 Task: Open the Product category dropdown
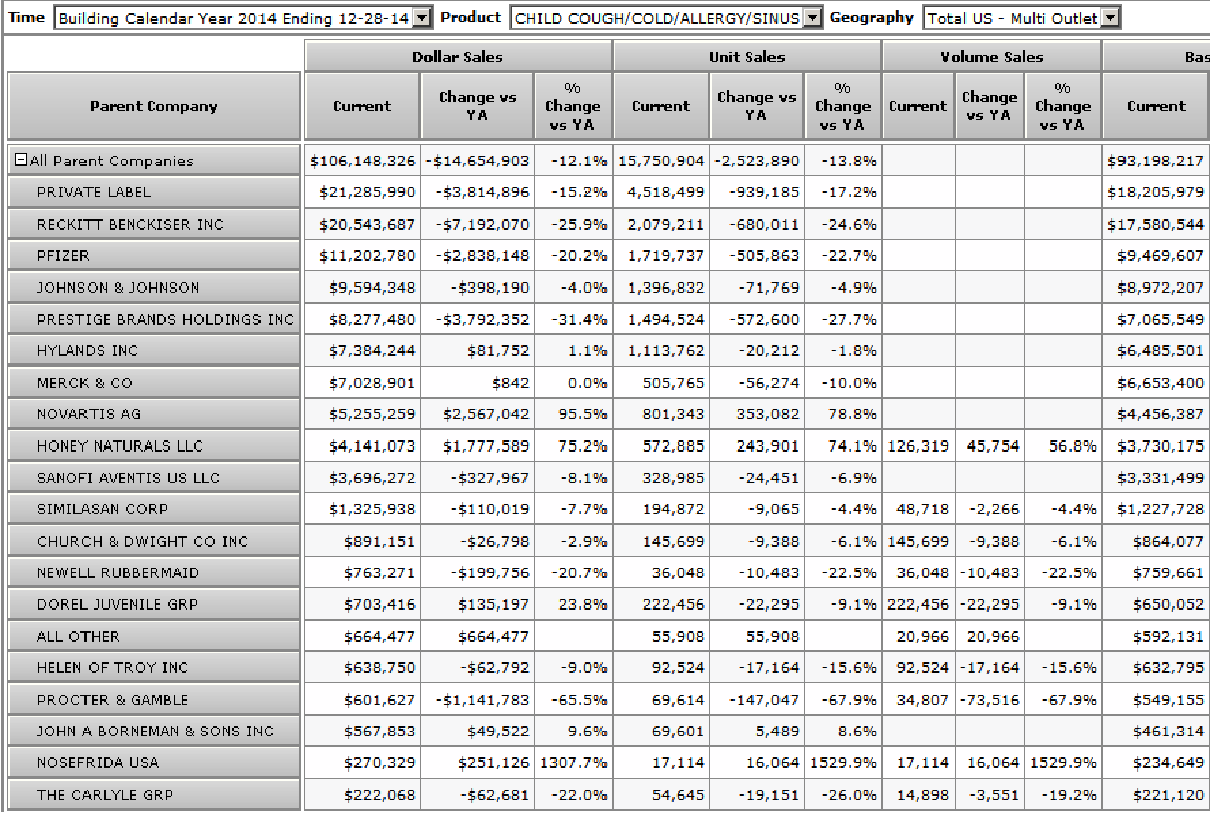(812, 17)
